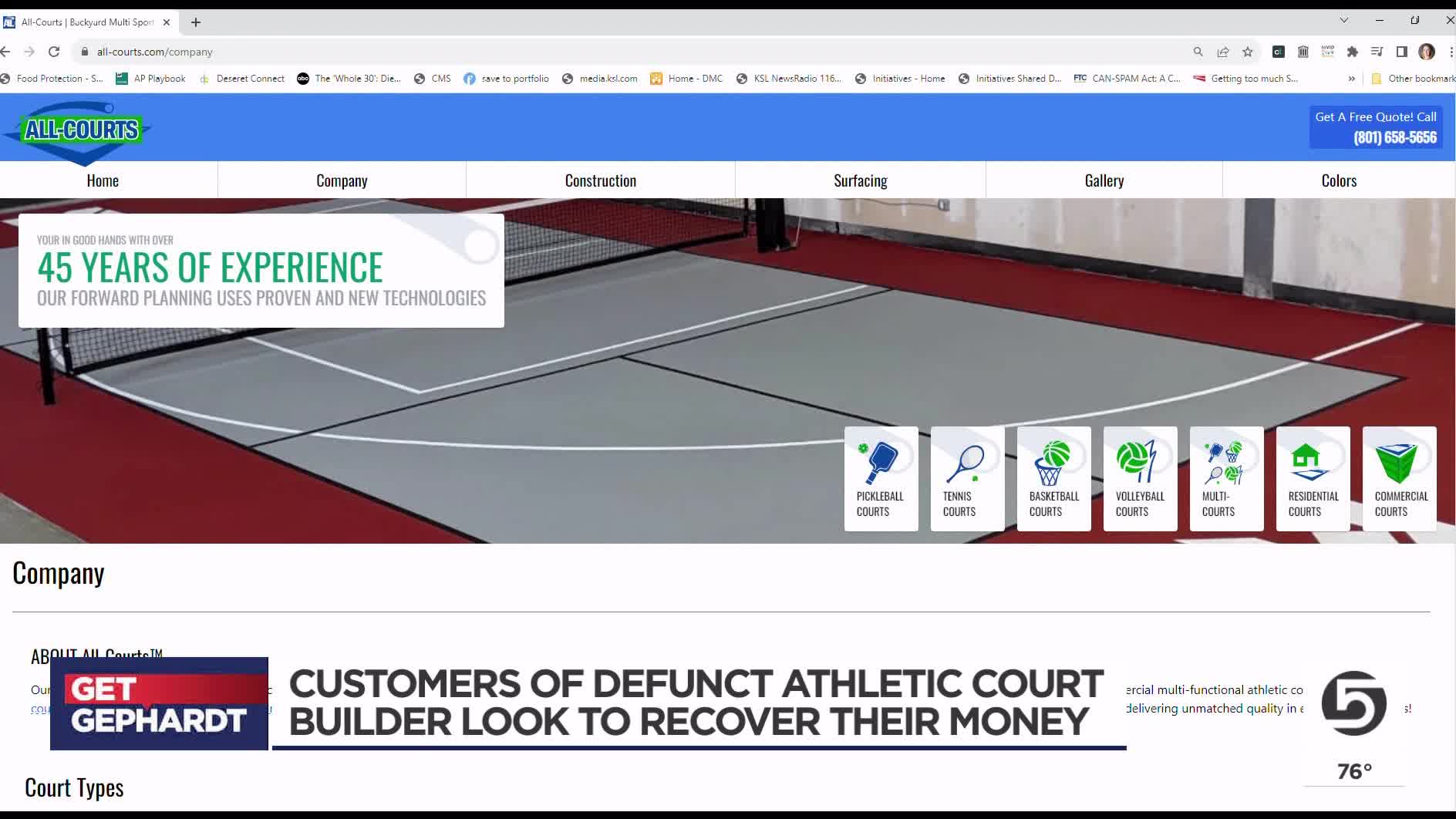Viewport: 1456px width, 819px height.
Task: Go to the Construction menu item
Action: tap(600, 180)
